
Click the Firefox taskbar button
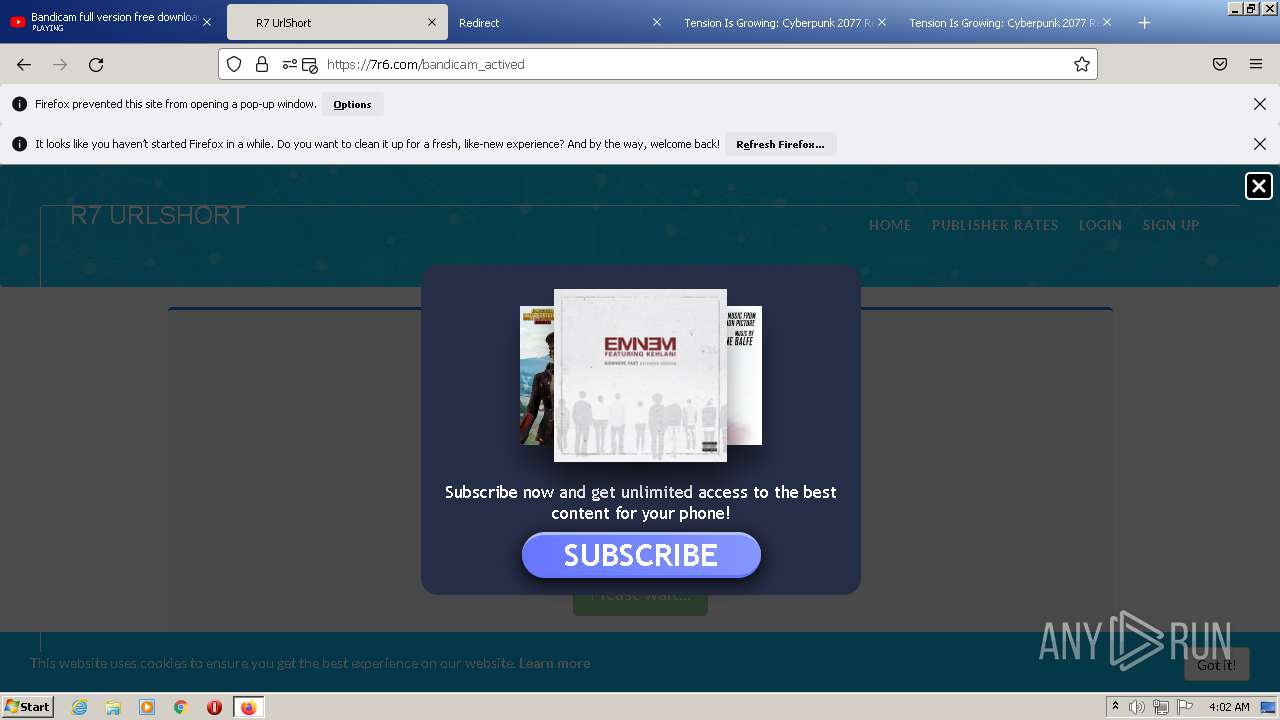(x=248, y=707)
